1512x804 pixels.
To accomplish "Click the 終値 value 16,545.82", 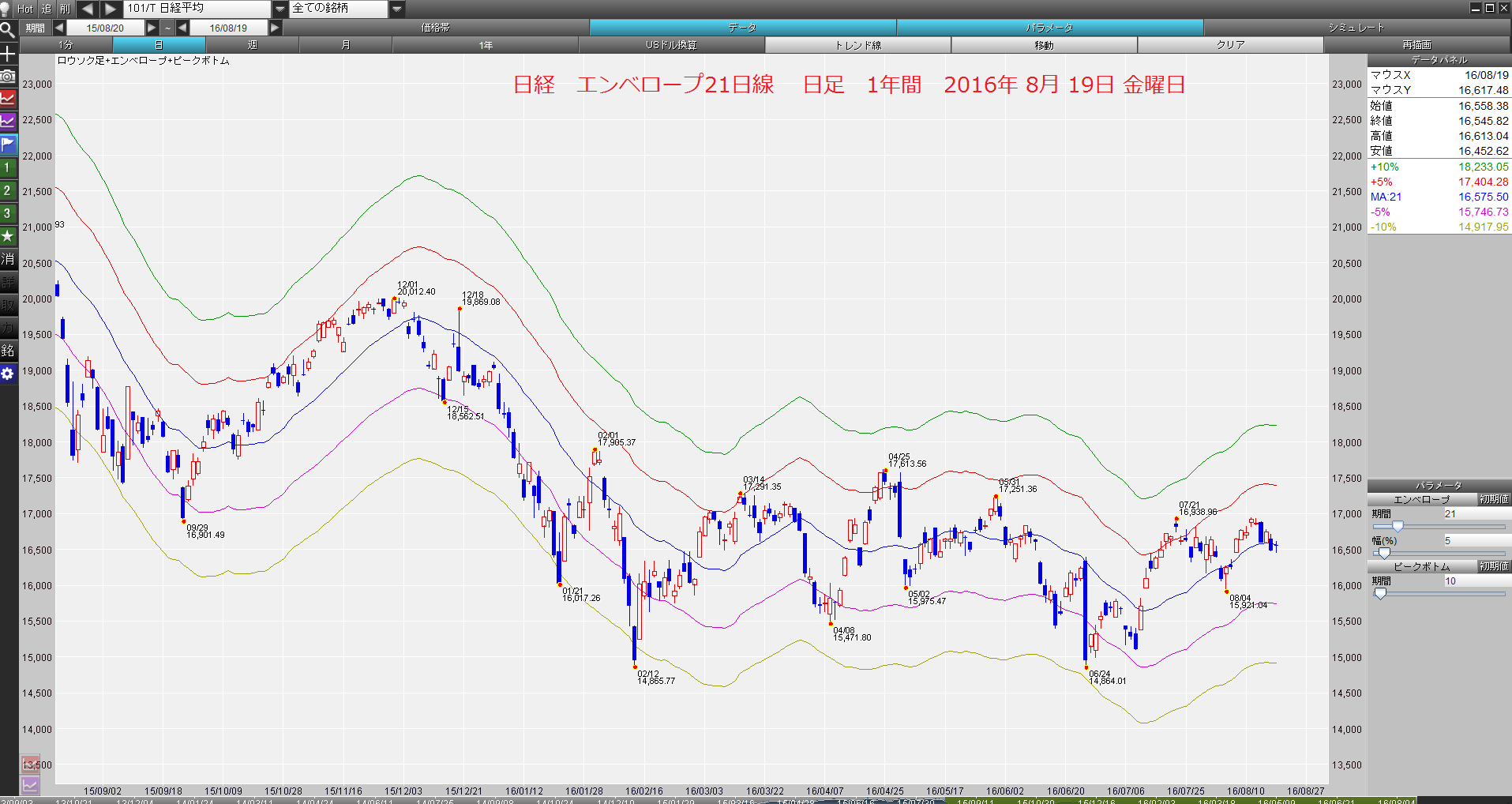I will pos(1483,121).
